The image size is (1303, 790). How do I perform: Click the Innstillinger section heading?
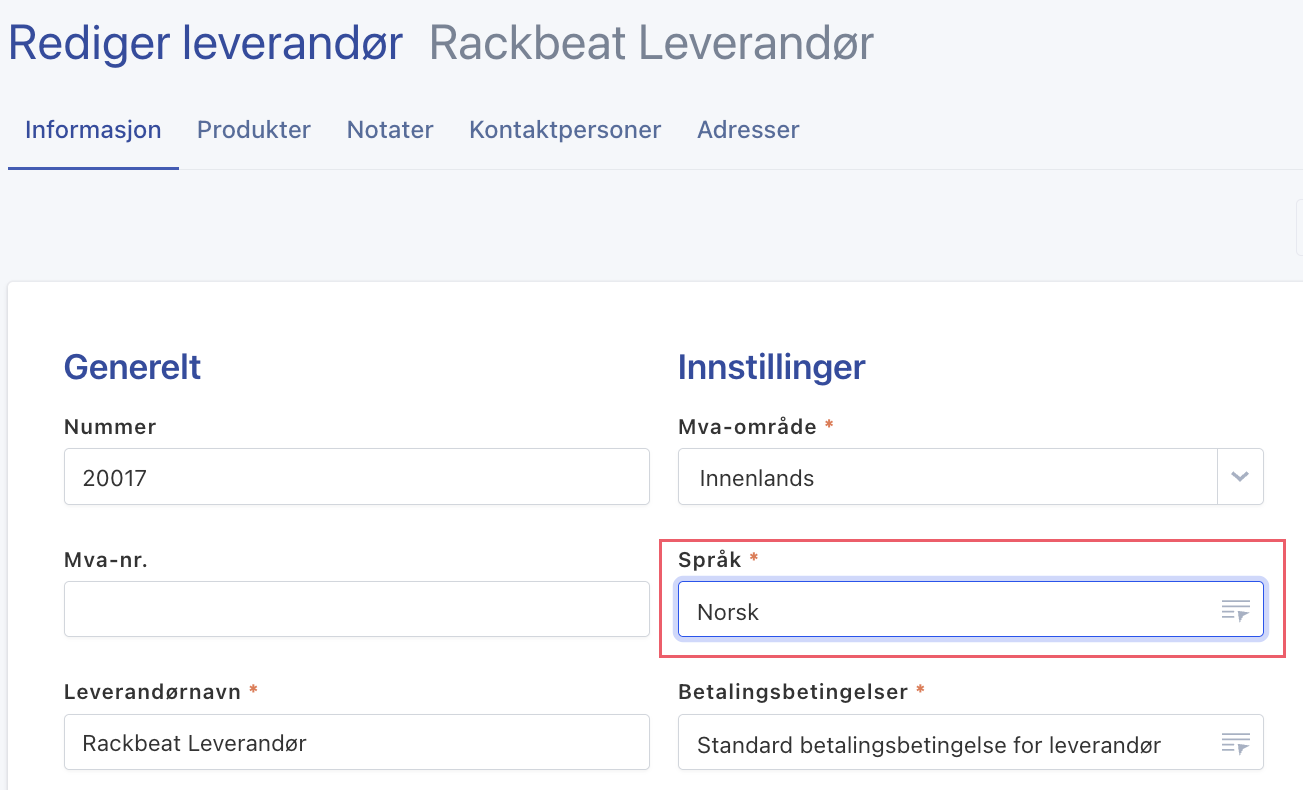pos(771,367)
